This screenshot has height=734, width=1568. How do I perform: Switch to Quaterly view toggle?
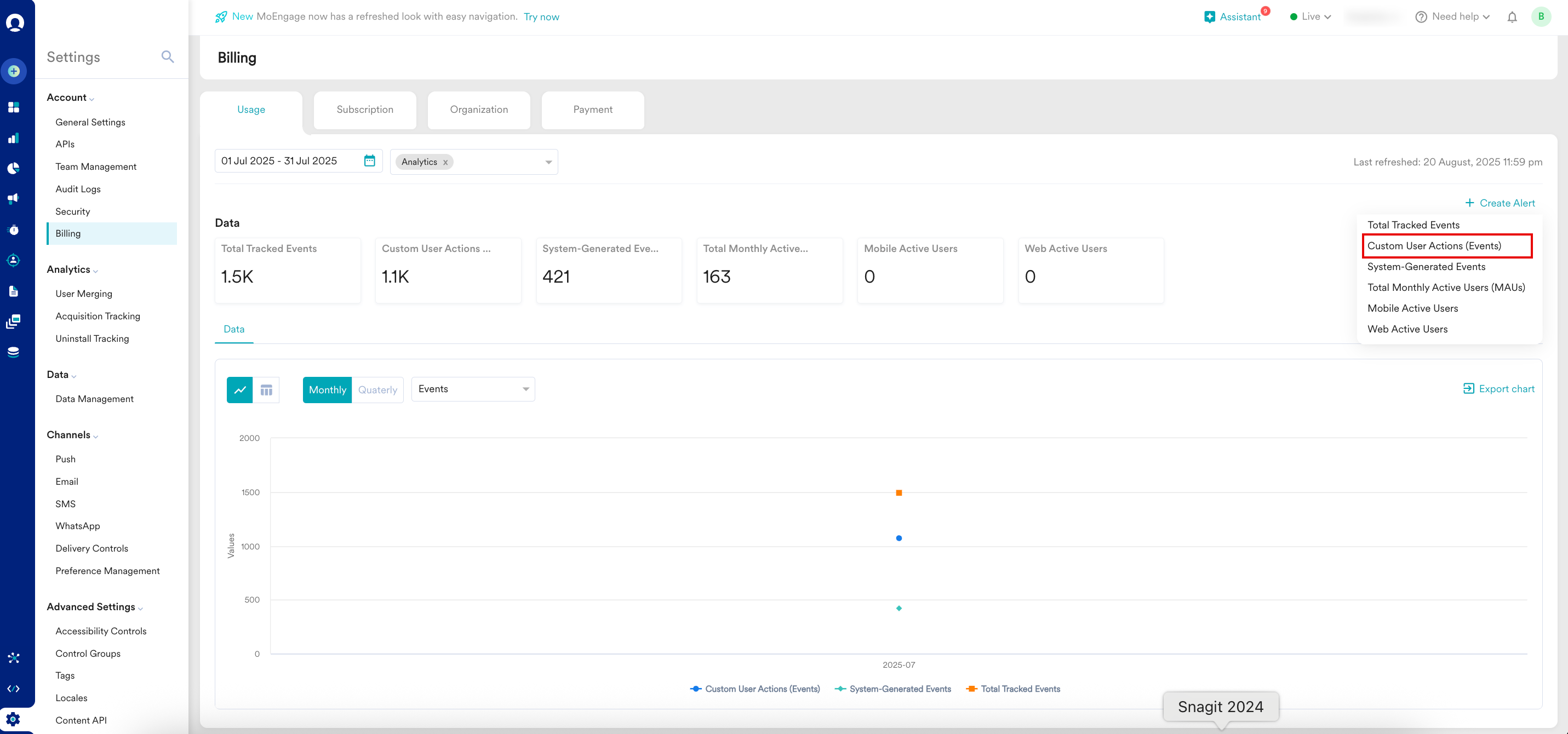point(377,389)
